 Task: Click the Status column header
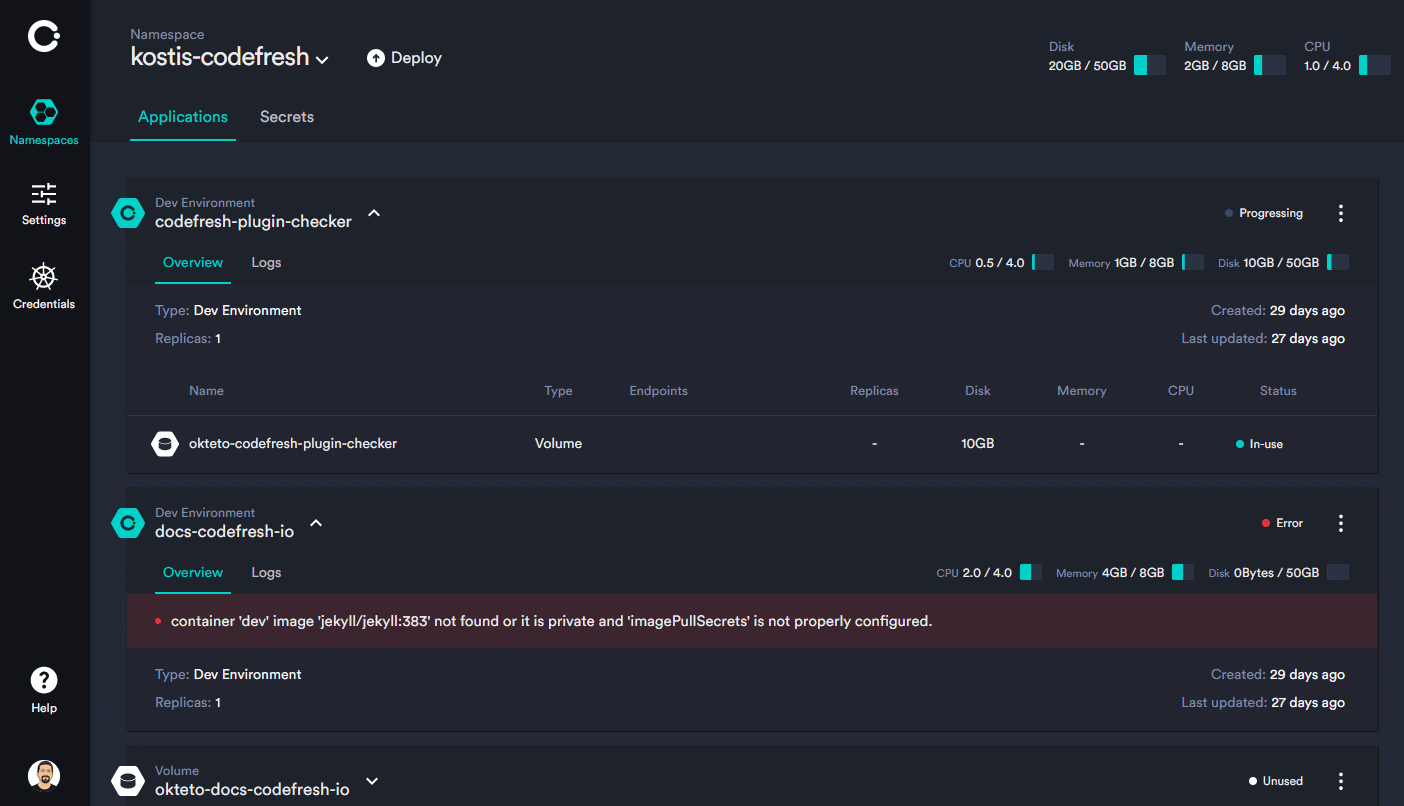[x=1278, y=391]
